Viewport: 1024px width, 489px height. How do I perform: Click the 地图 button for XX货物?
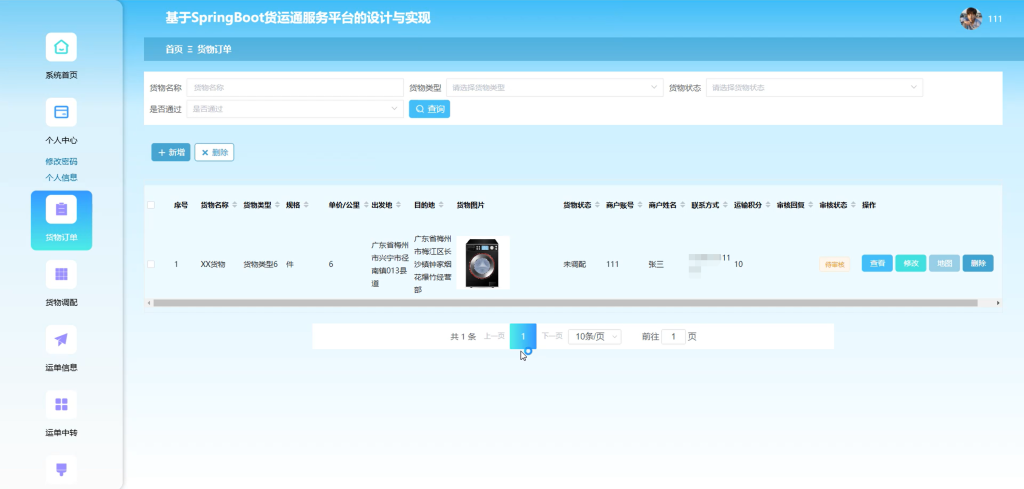coord(944,264)
